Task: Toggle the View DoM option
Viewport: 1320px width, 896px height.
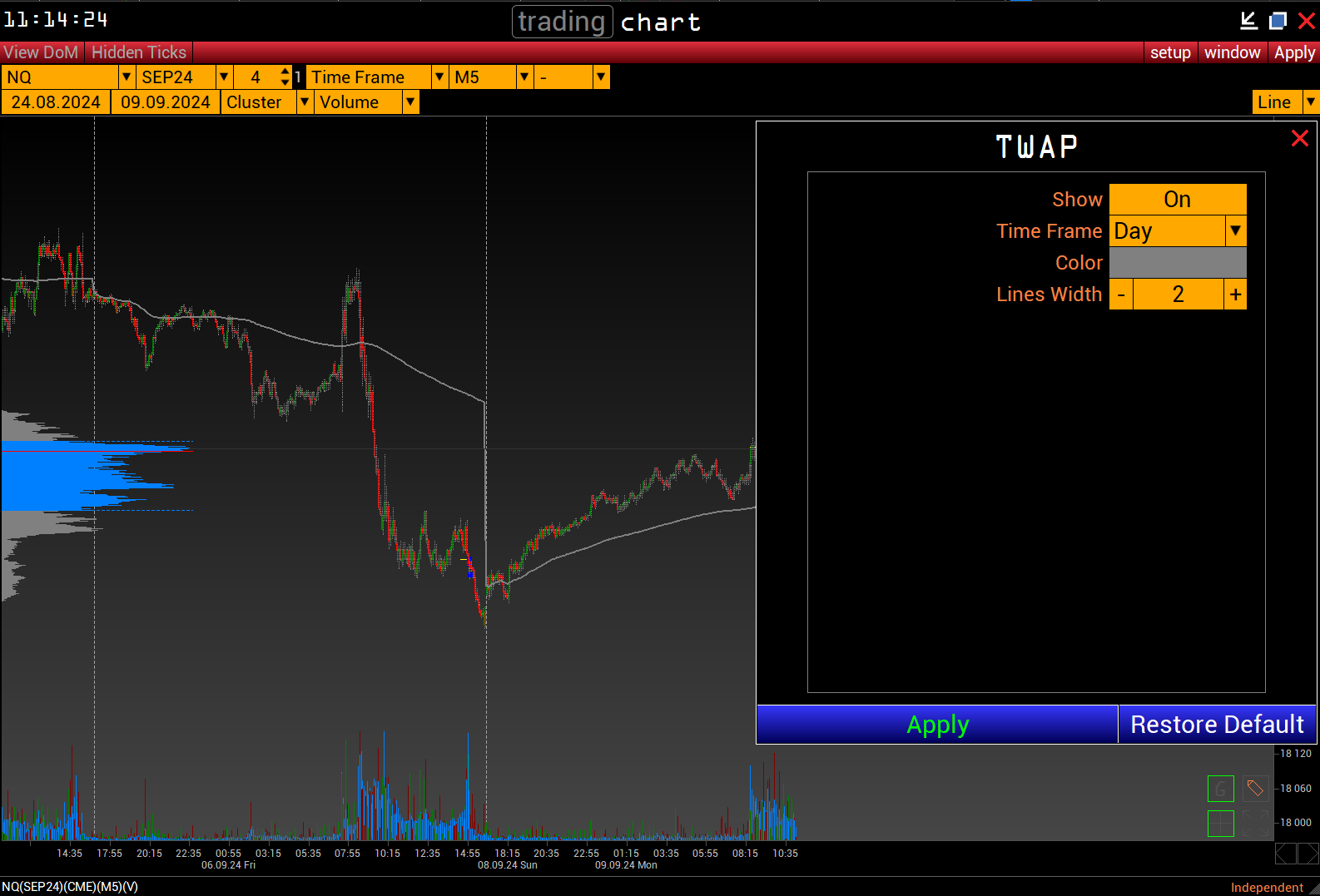Action: click(x=41, y=52)
